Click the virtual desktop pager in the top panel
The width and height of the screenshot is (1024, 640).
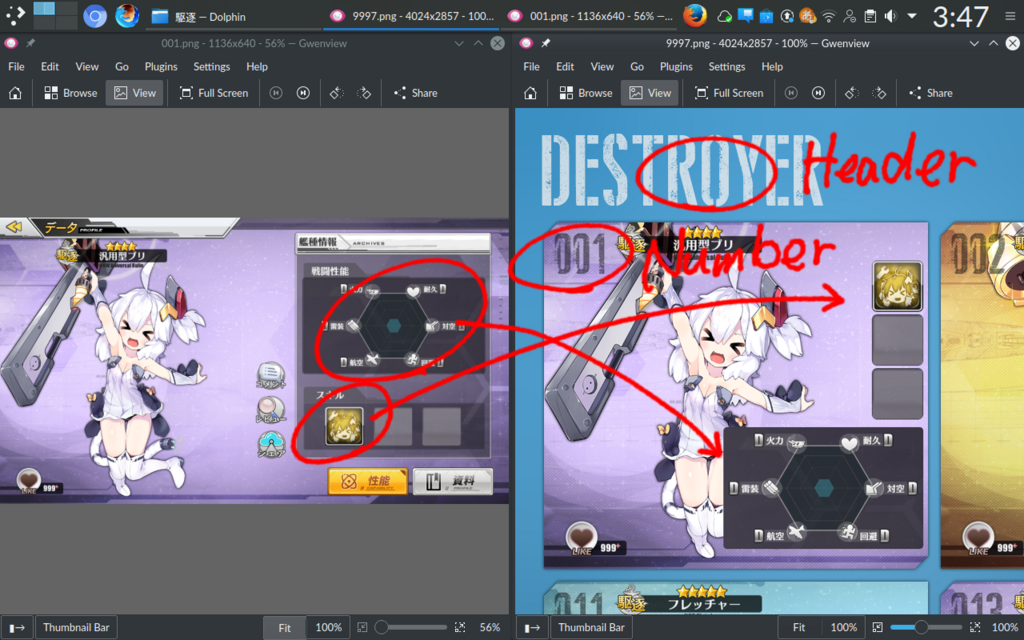[x=55, y=16]
